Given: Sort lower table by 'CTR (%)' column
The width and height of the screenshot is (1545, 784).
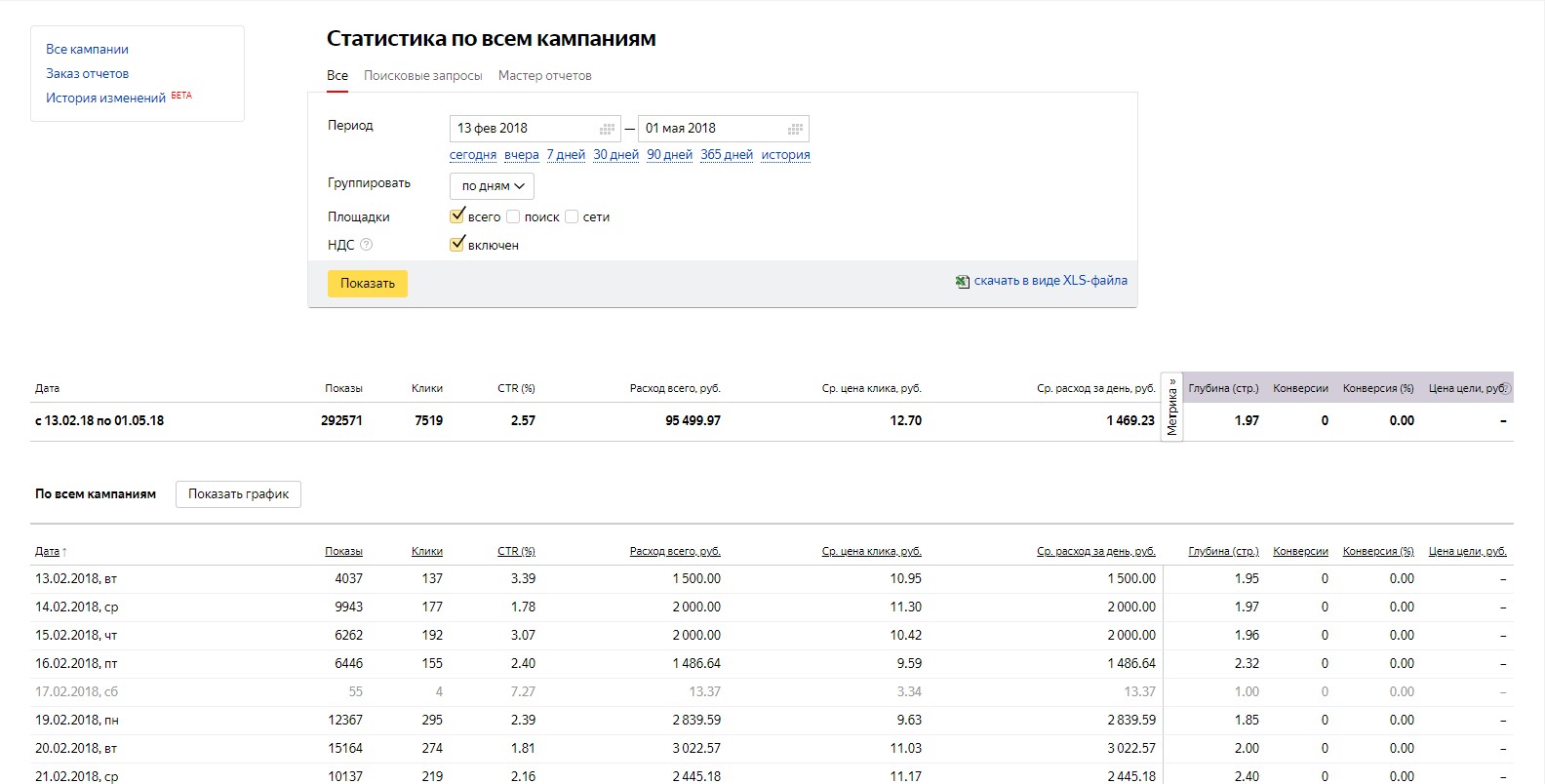Looking at the screenshot, I should tap(516, 551).
